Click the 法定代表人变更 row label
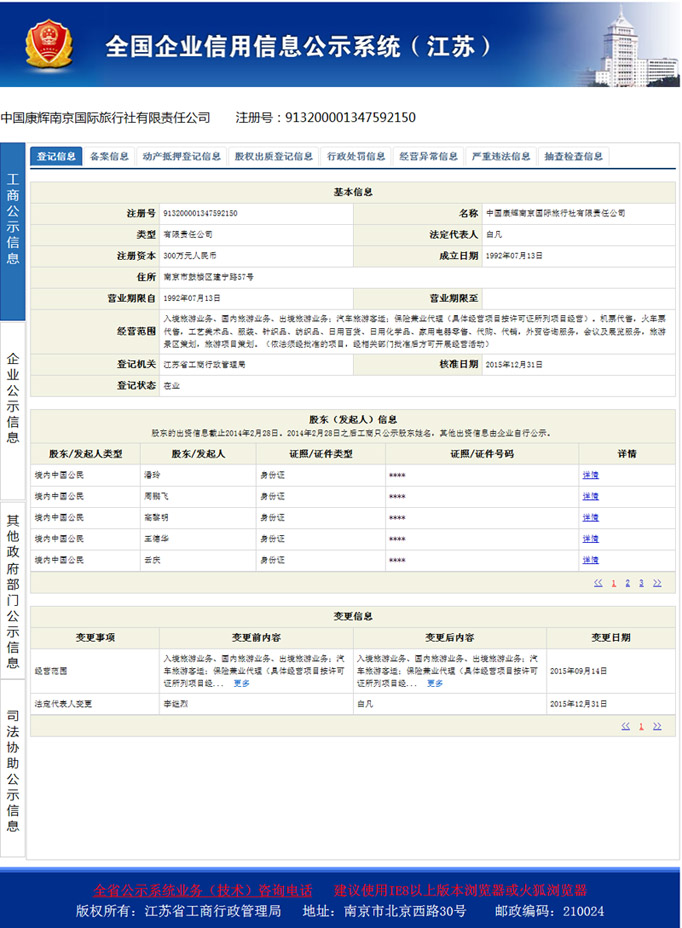The width and height of the screenshot is (682, 928). (x=63, y=704)
